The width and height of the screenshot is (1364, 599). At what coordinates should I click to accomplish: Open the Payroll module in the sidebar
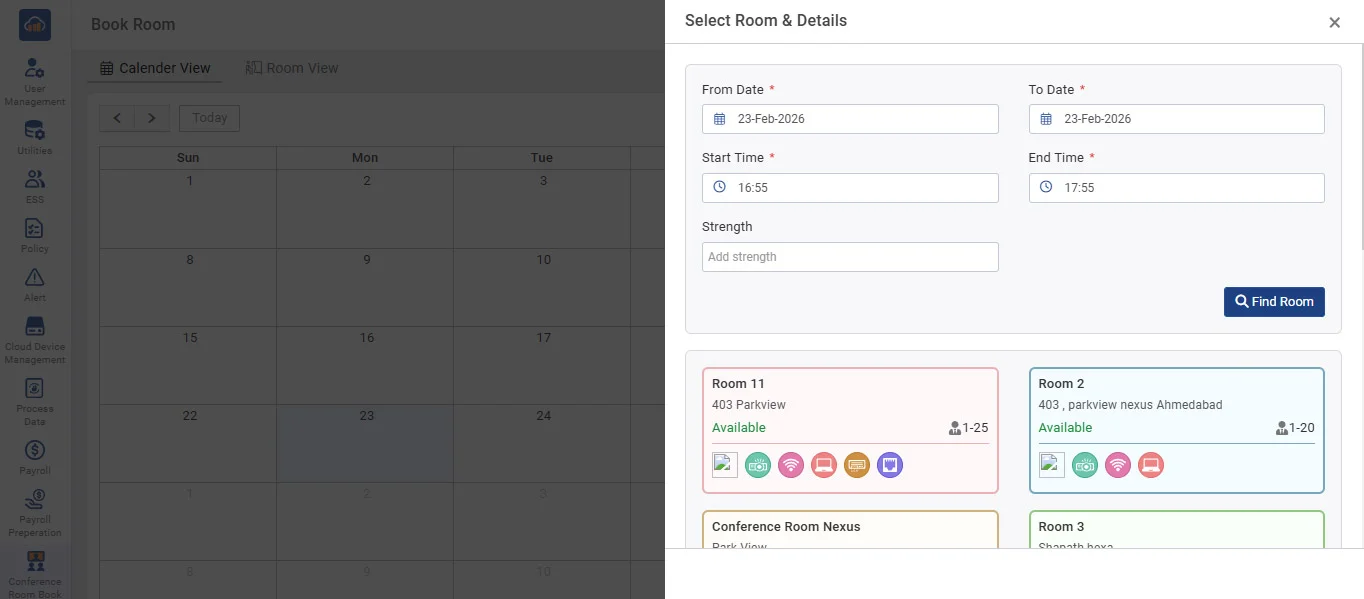(35, 457)
